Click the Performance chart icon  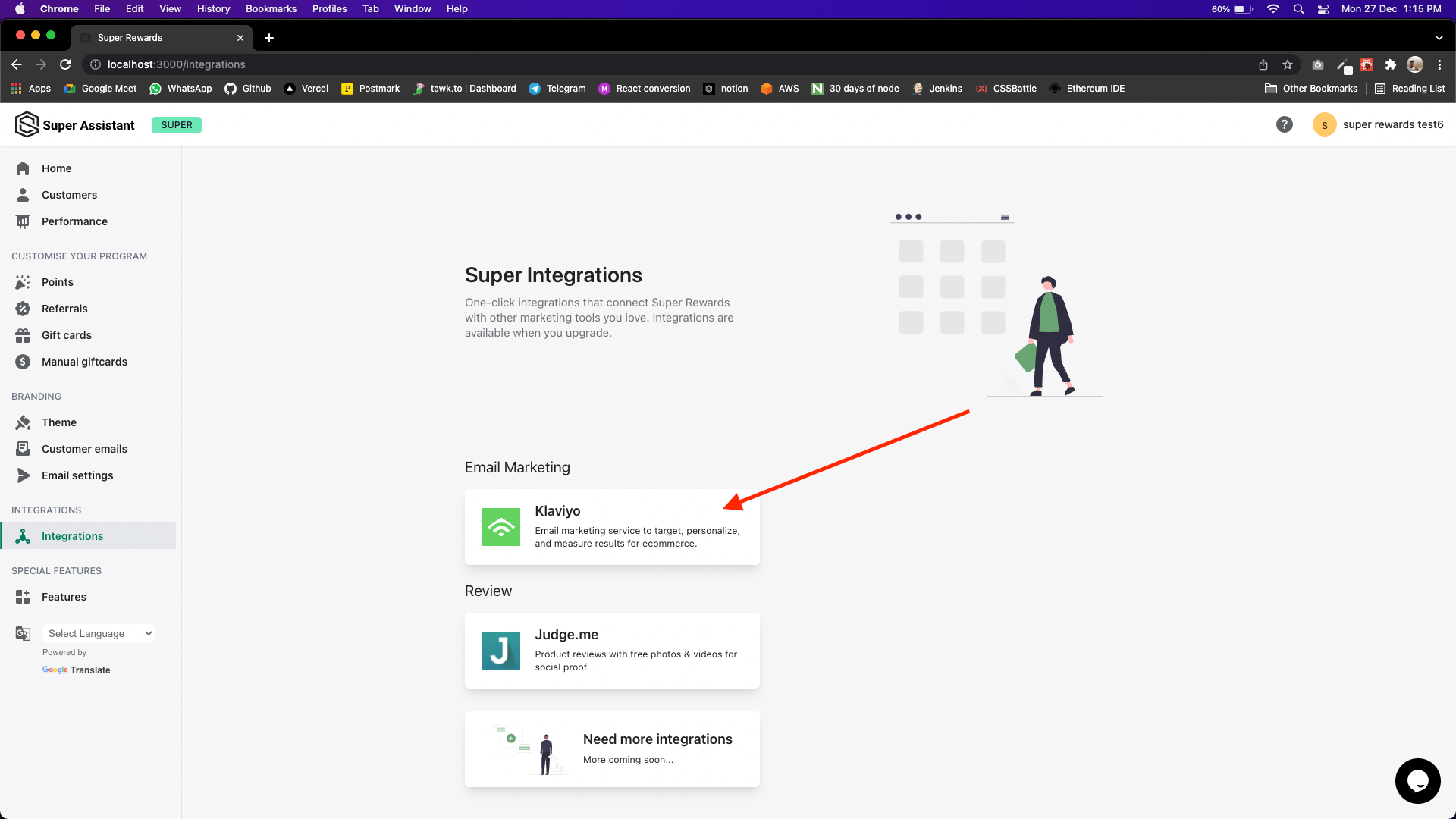(23, 221)
